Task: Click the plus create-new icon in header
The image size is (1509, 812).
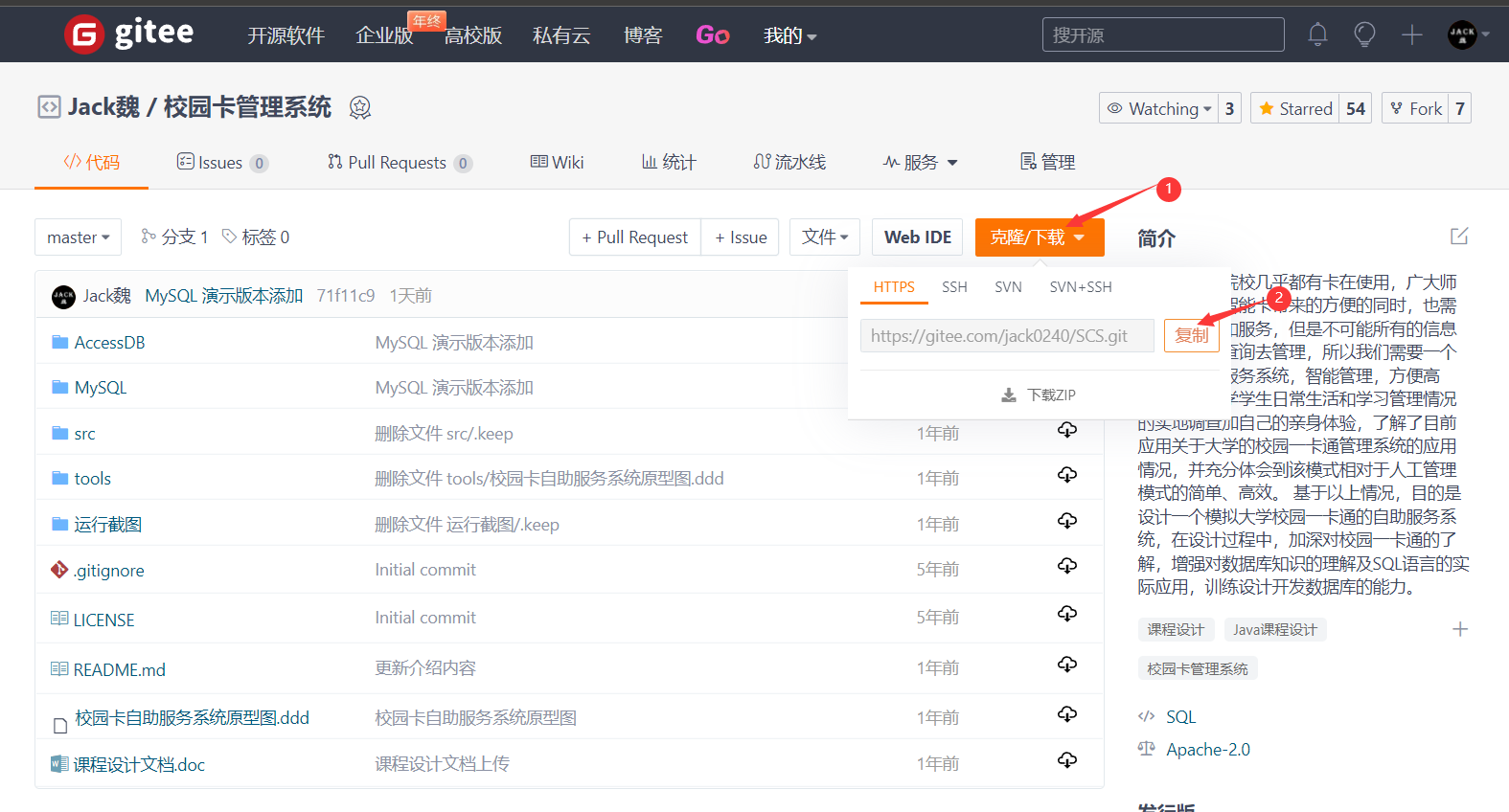Action: [1411, 34]
